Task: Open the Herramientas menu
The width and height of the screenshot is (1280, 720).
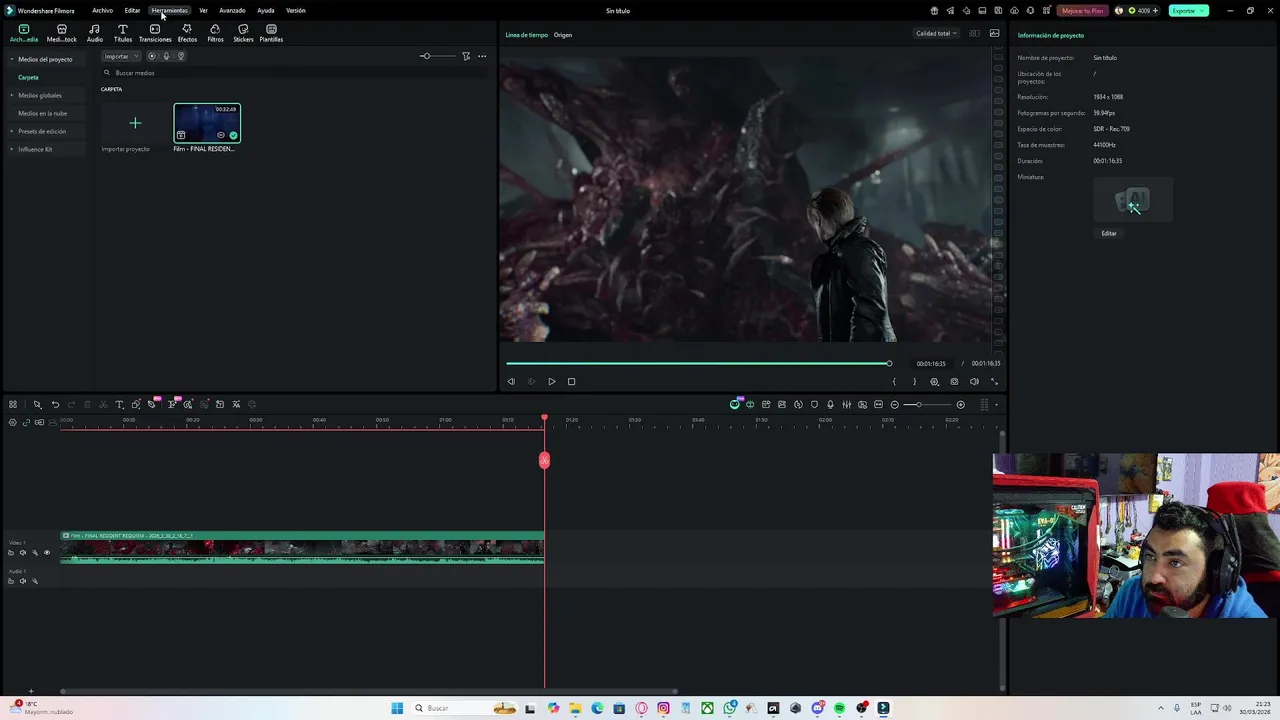Action: click(x=169, y=10)
